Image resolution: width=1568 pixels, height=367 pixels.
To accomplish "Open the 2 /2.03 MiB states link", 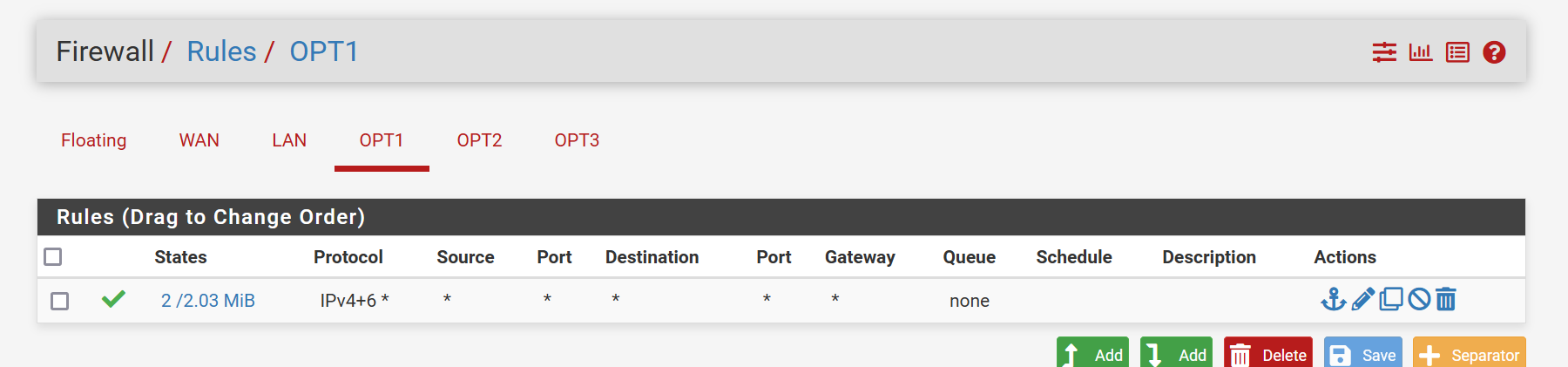I will point(208,301).
